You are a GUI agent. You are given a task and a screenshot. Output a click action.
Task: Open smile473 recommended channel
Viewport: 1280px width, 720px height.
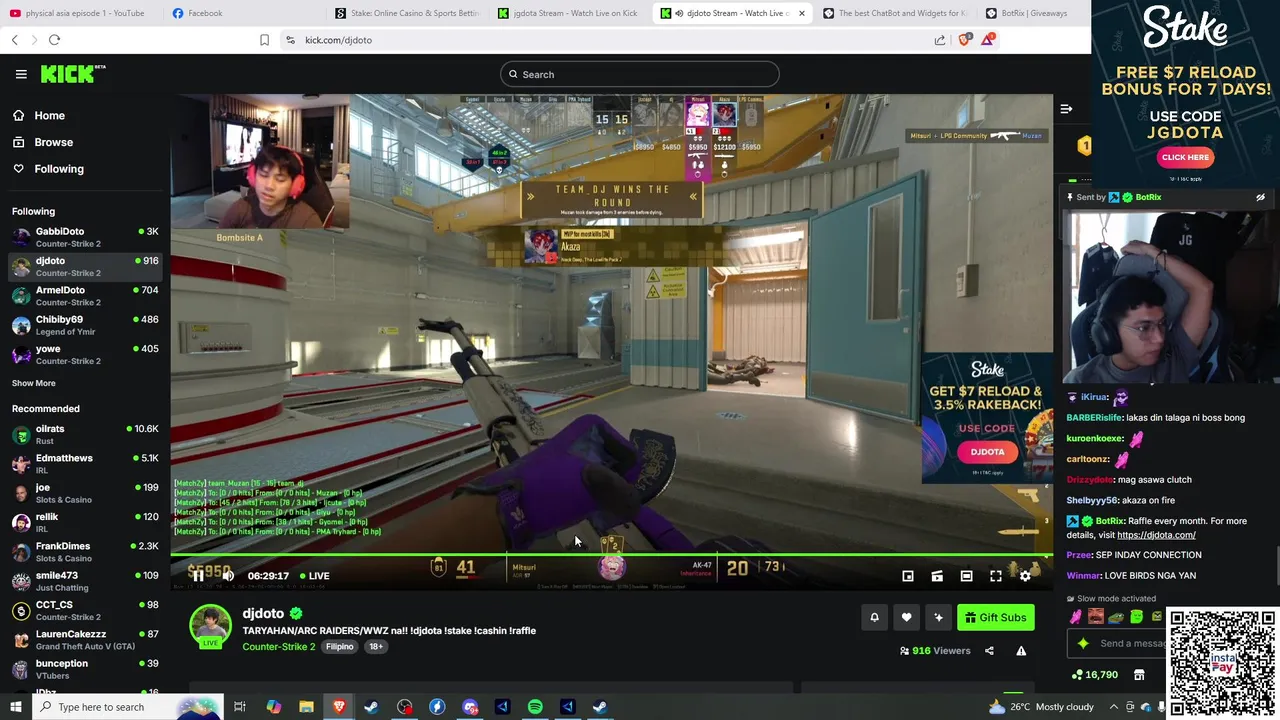point(85,580)
